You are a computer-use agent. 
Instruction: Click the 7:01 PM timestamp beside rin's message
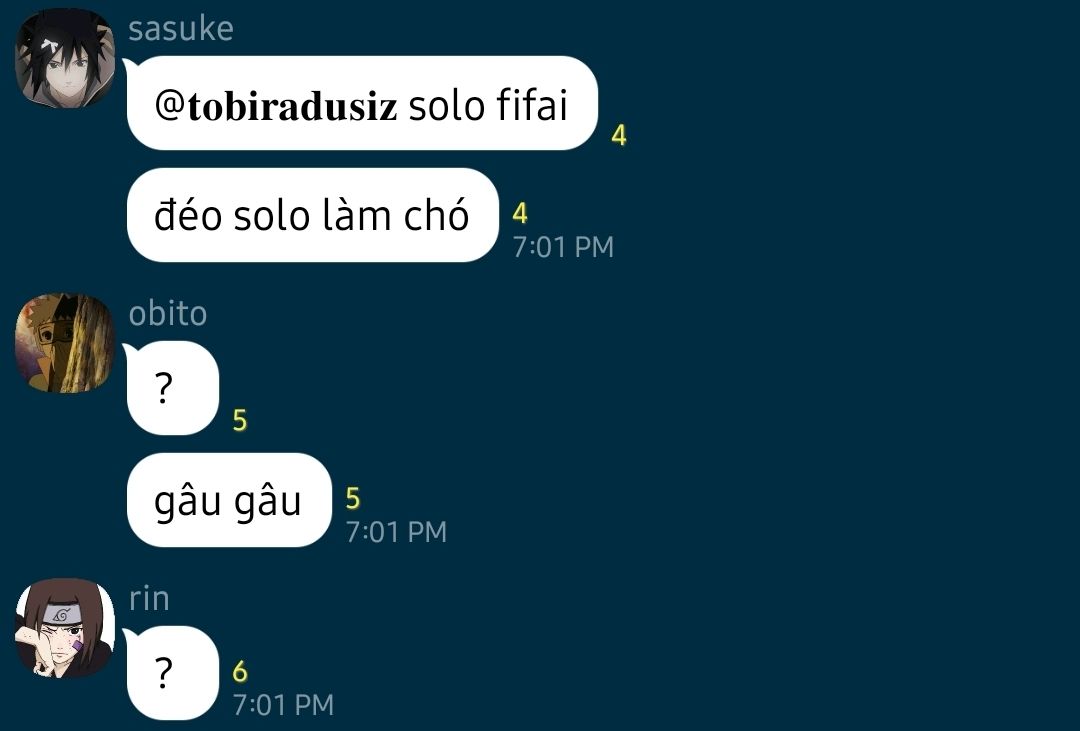tap(283, 705)
